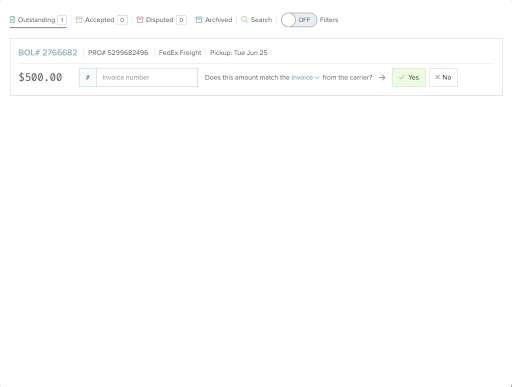Click the green checkmark in Yes button
Image resolution: width=512 pixels, height=387 pixels.
(x=402, y=77)
